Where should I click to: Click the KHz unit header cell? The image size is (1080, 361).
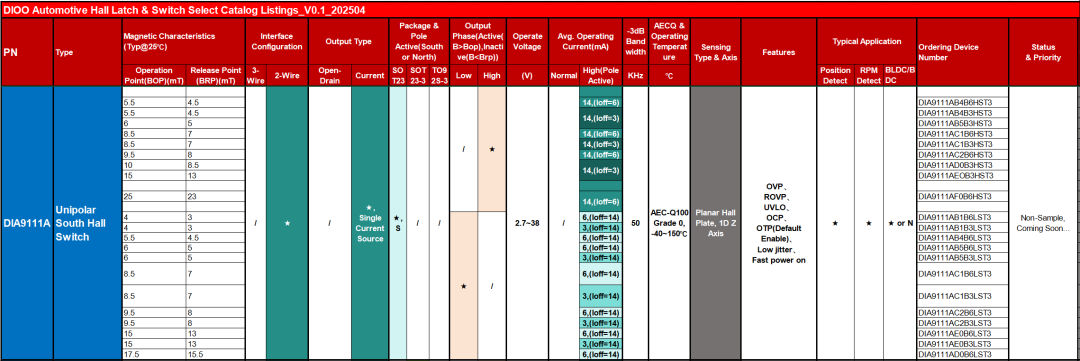pos(634,76)
